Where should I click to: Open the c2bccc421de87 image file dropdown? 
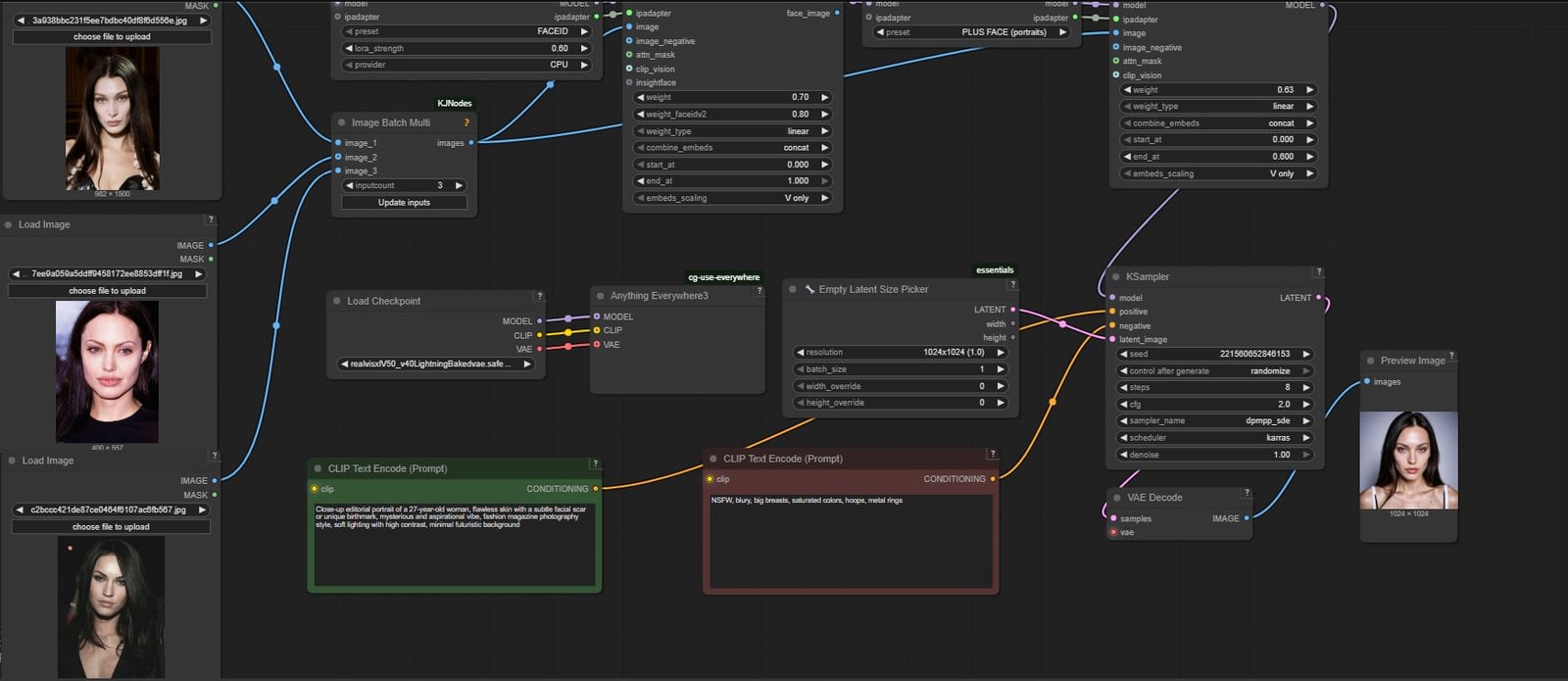(111, 511)
